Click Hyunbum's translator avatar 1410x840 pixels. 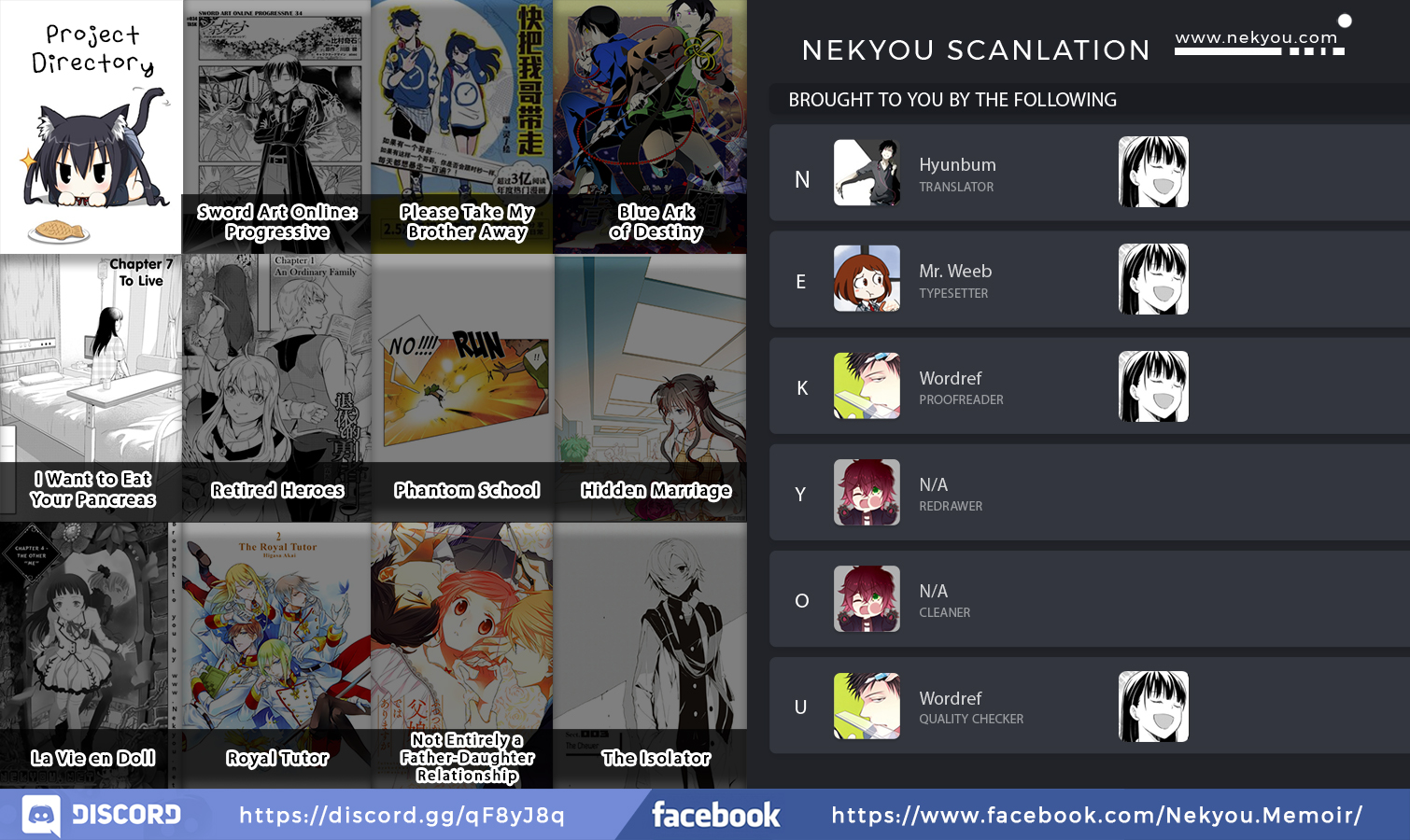(x=867, y=173)
